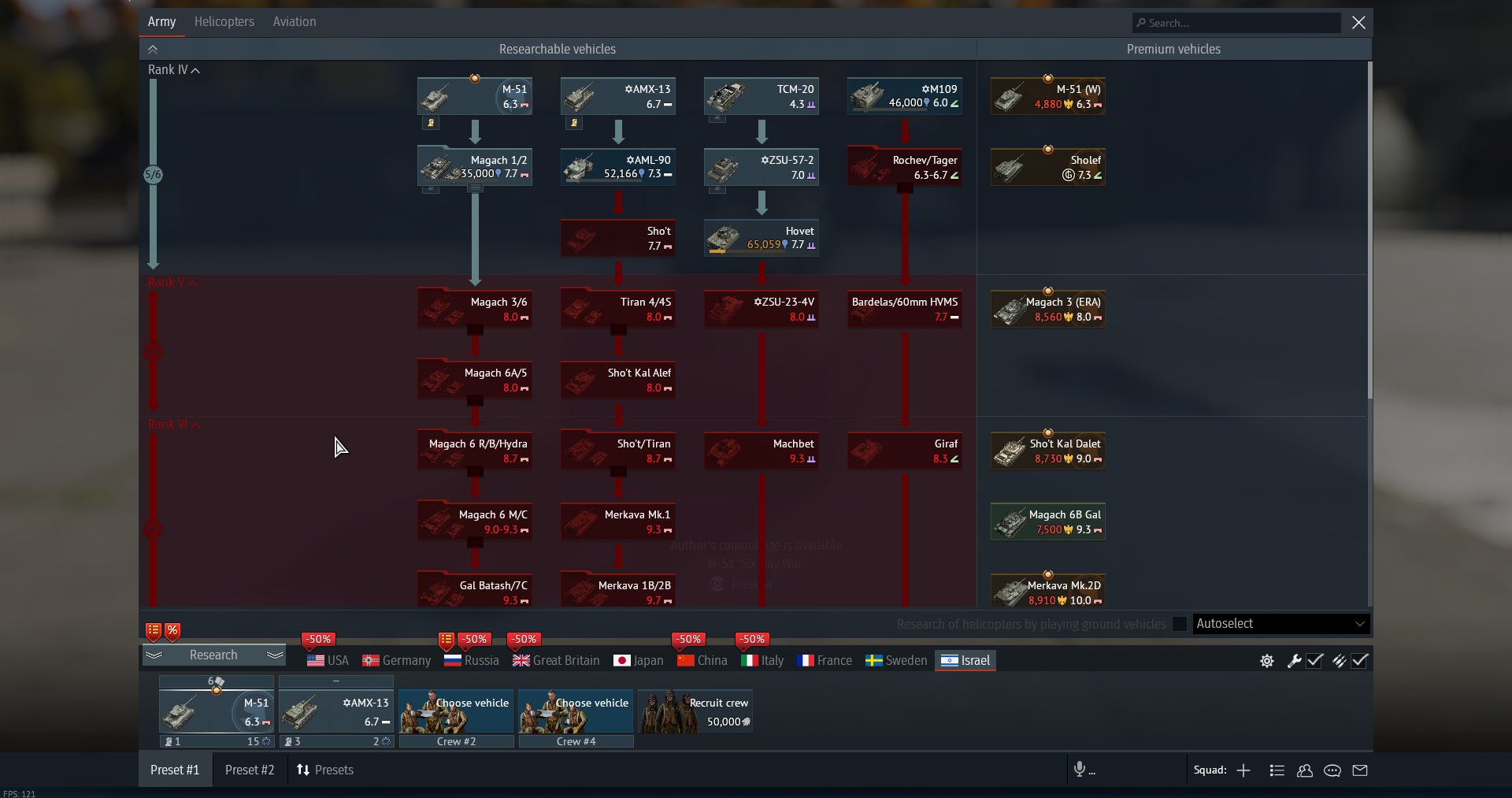Click the Recruit crew button
Image resolution: width=1512 pixels, height=798 pixels.
tap(695, 711)
